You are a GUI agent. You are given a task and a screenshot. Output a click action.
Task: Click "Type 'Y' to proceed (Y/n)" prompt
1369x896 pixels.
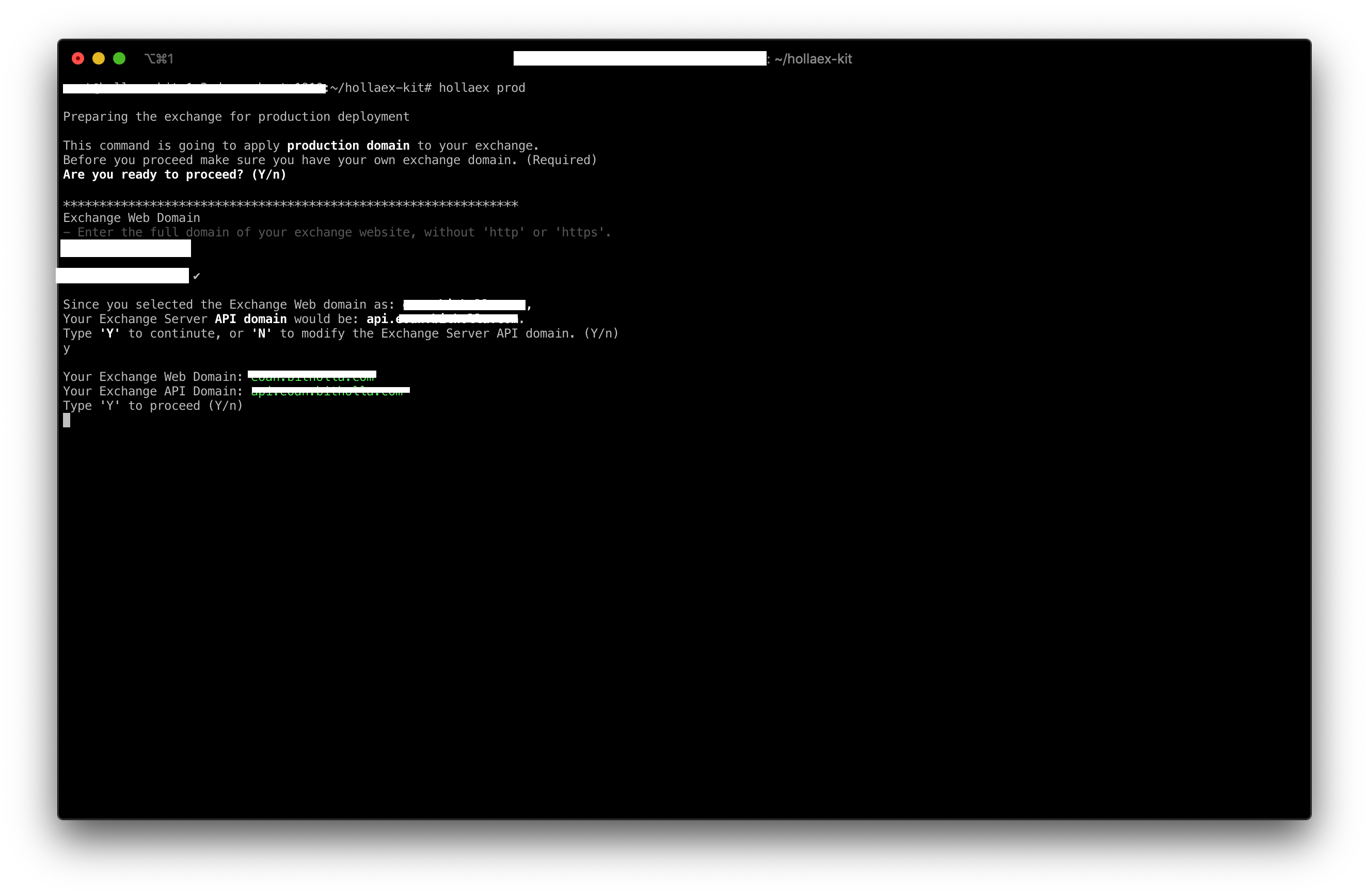tap(153, 406)
